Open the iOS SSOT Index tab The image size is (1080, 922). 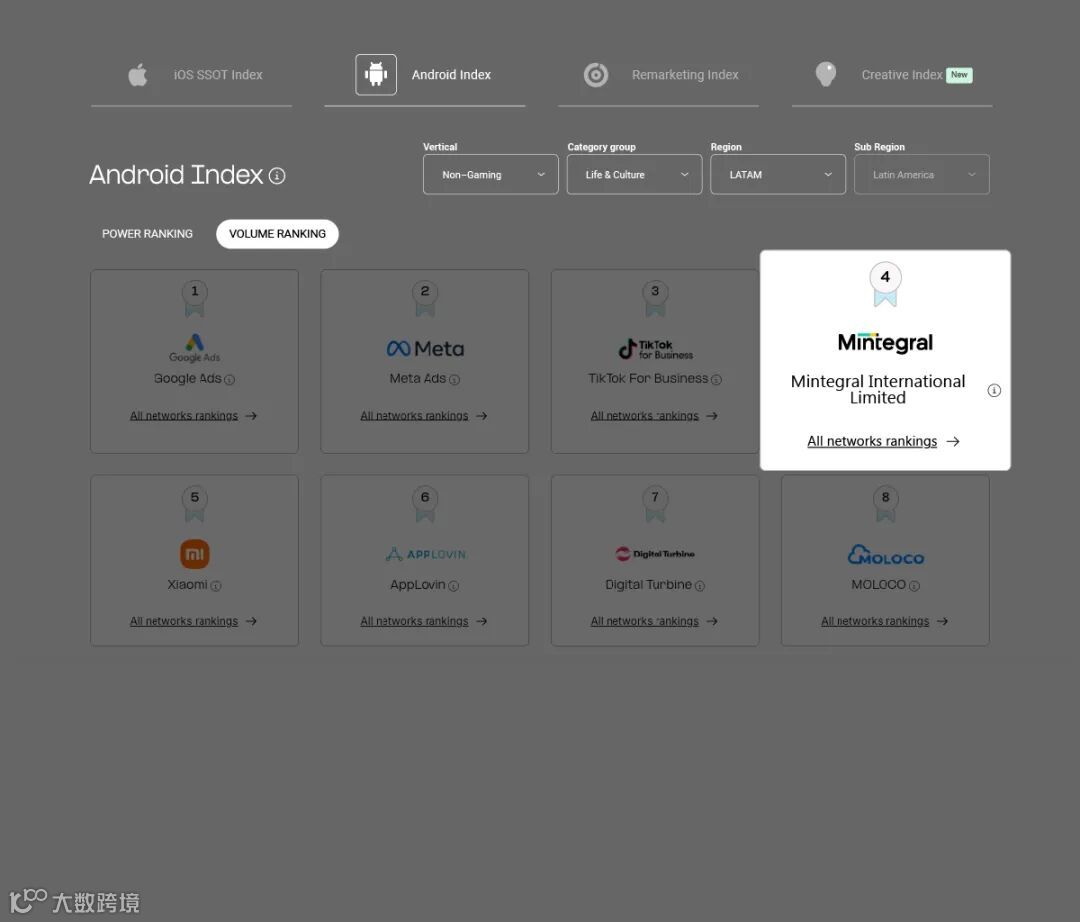(x=191, y=75)
